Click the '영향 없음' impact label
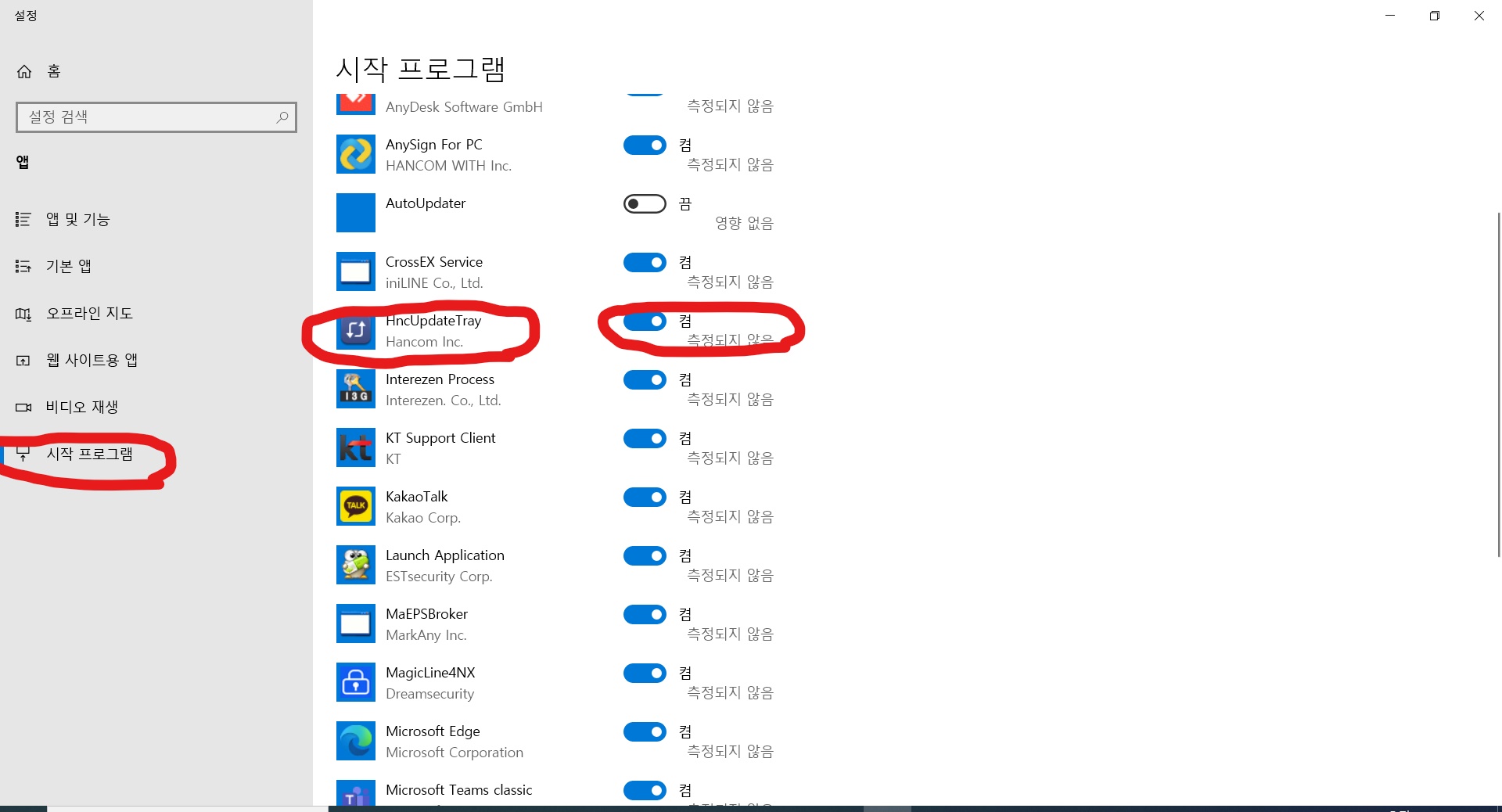The image size is (1502, 812). (x=744, y=224)
